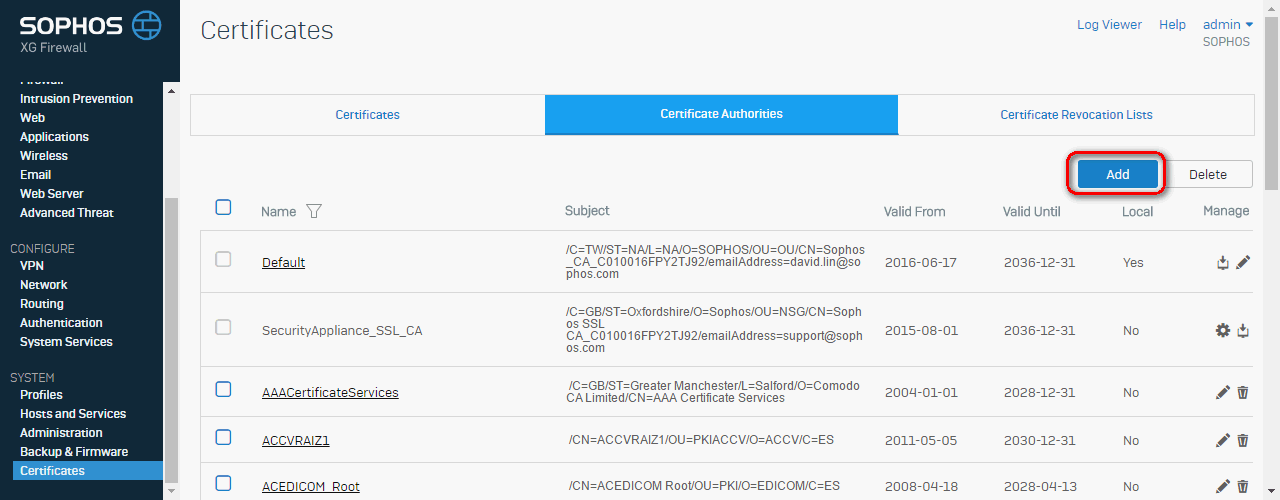Click the Add button
Screen dimensions: 1280x500
1117,174
